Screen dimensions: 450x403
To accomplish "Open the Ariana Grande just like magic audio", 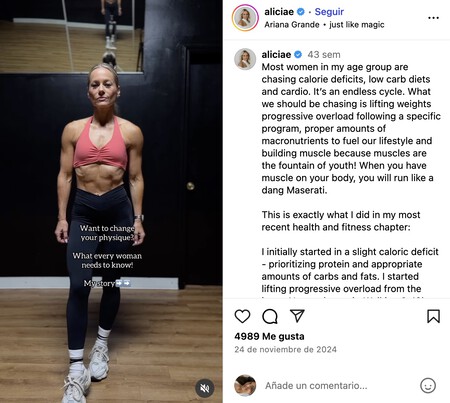I will (324, 25).
